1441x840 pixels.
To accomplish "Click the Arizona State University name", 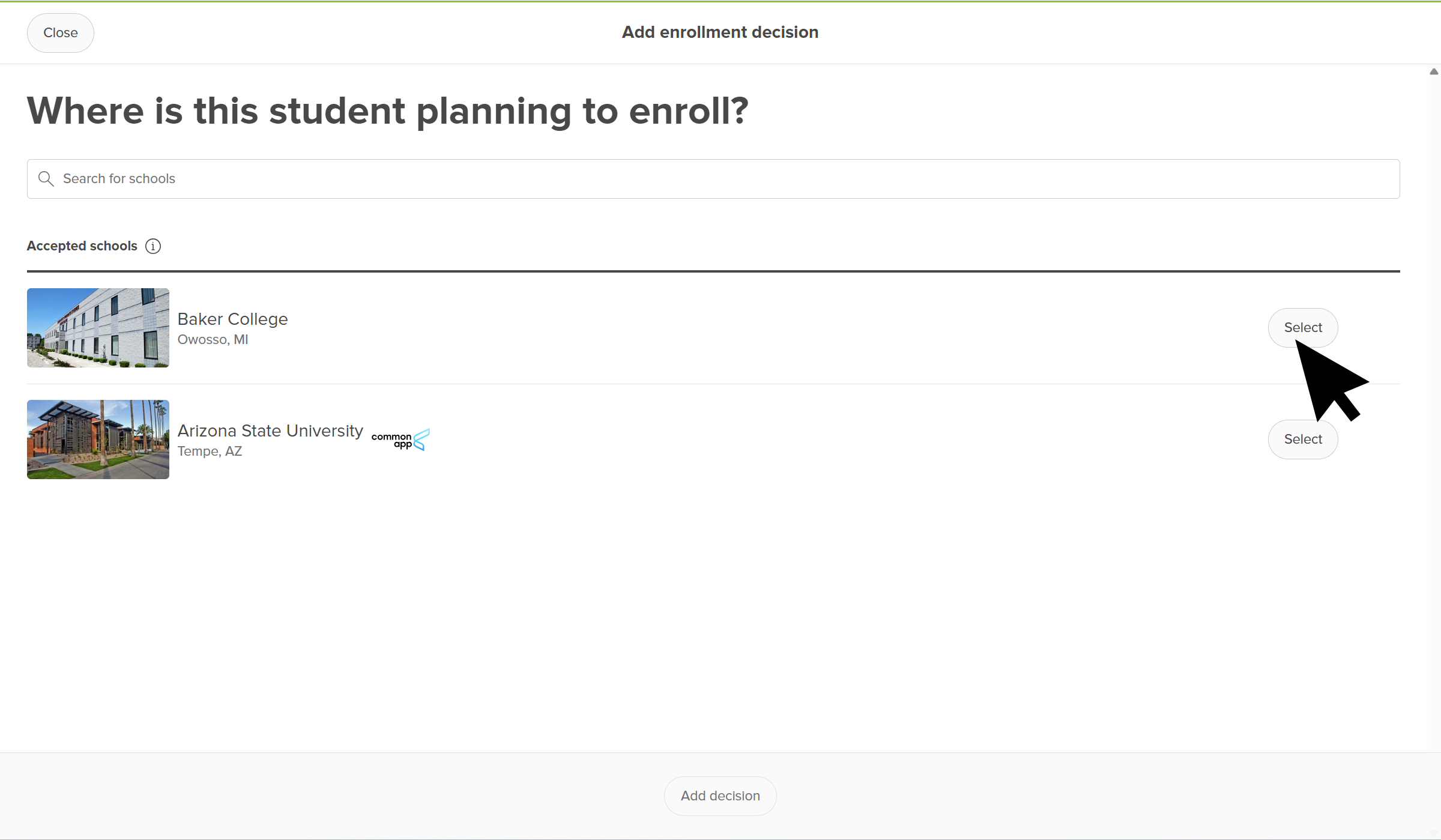I will click(x=270, y=431).
